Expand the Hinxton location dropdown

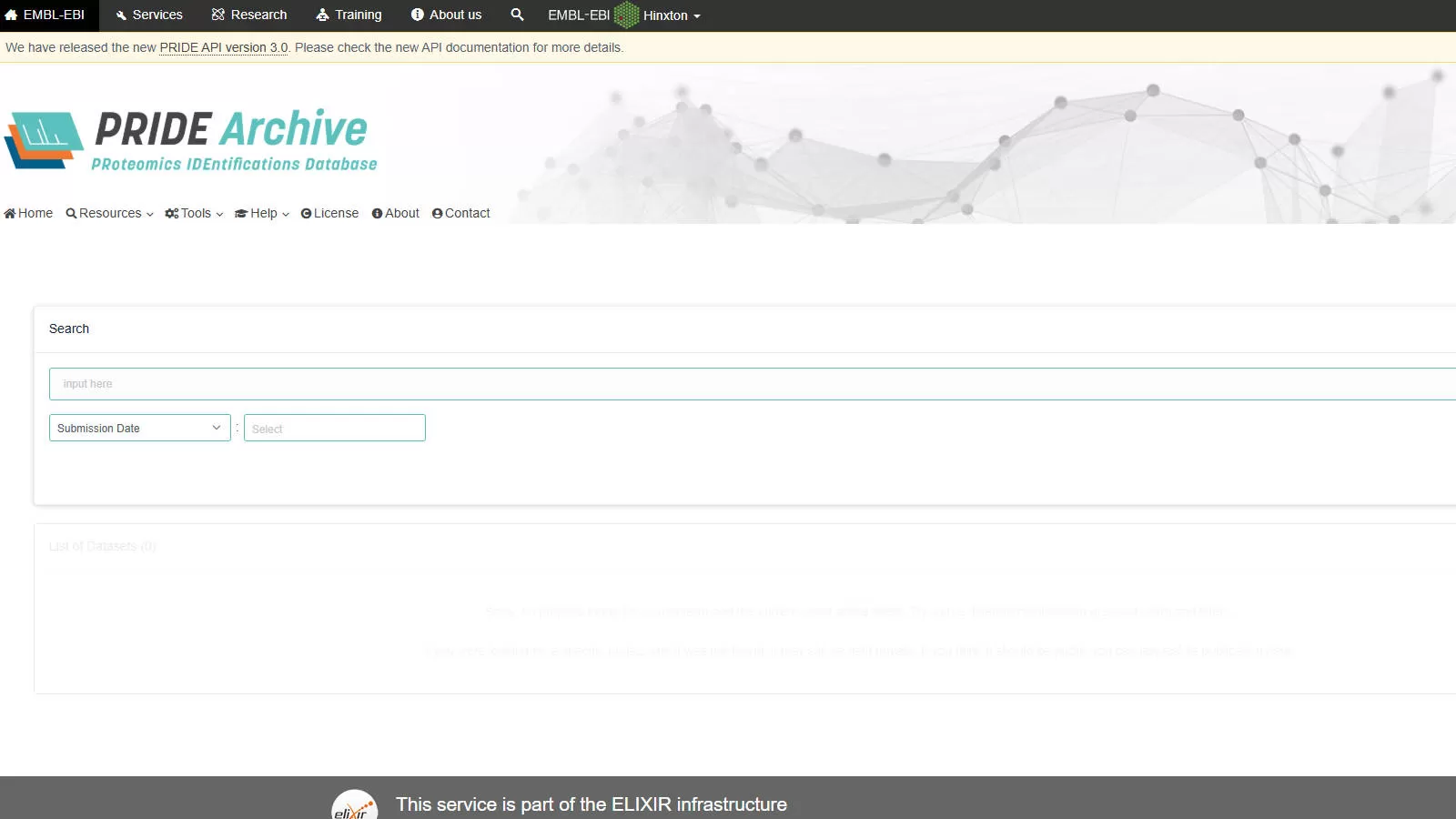672,15
